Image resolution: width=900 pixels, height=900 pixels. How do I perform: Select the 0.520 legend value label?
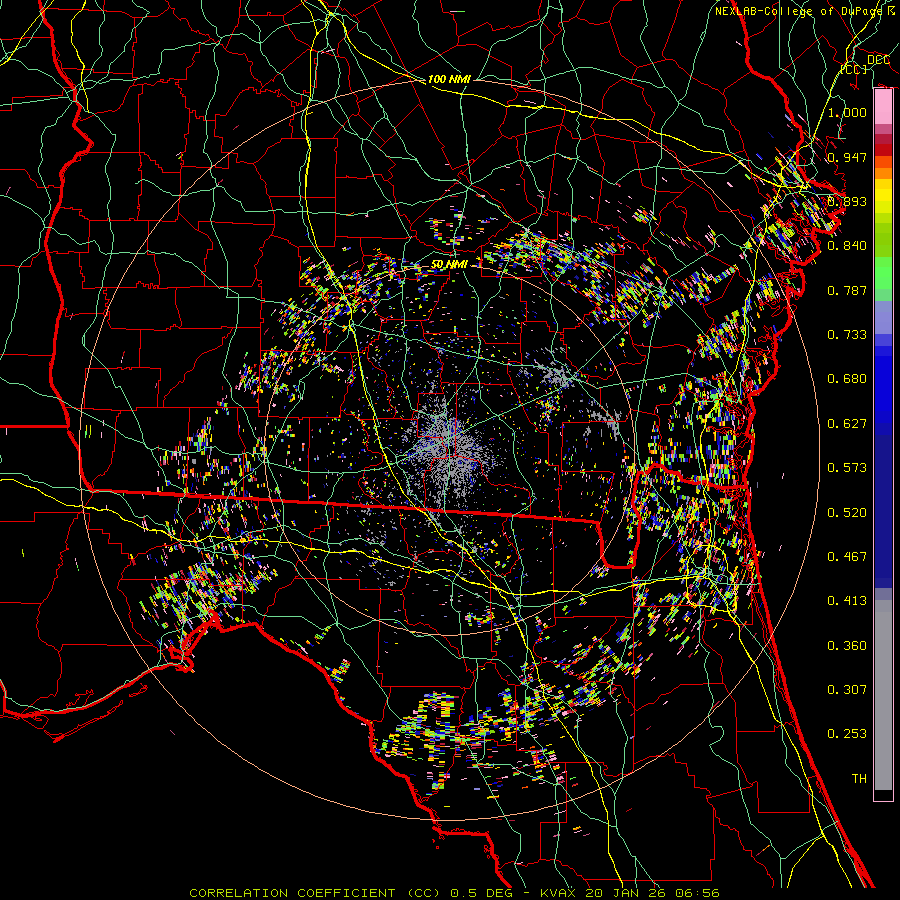tap(847, 512)
